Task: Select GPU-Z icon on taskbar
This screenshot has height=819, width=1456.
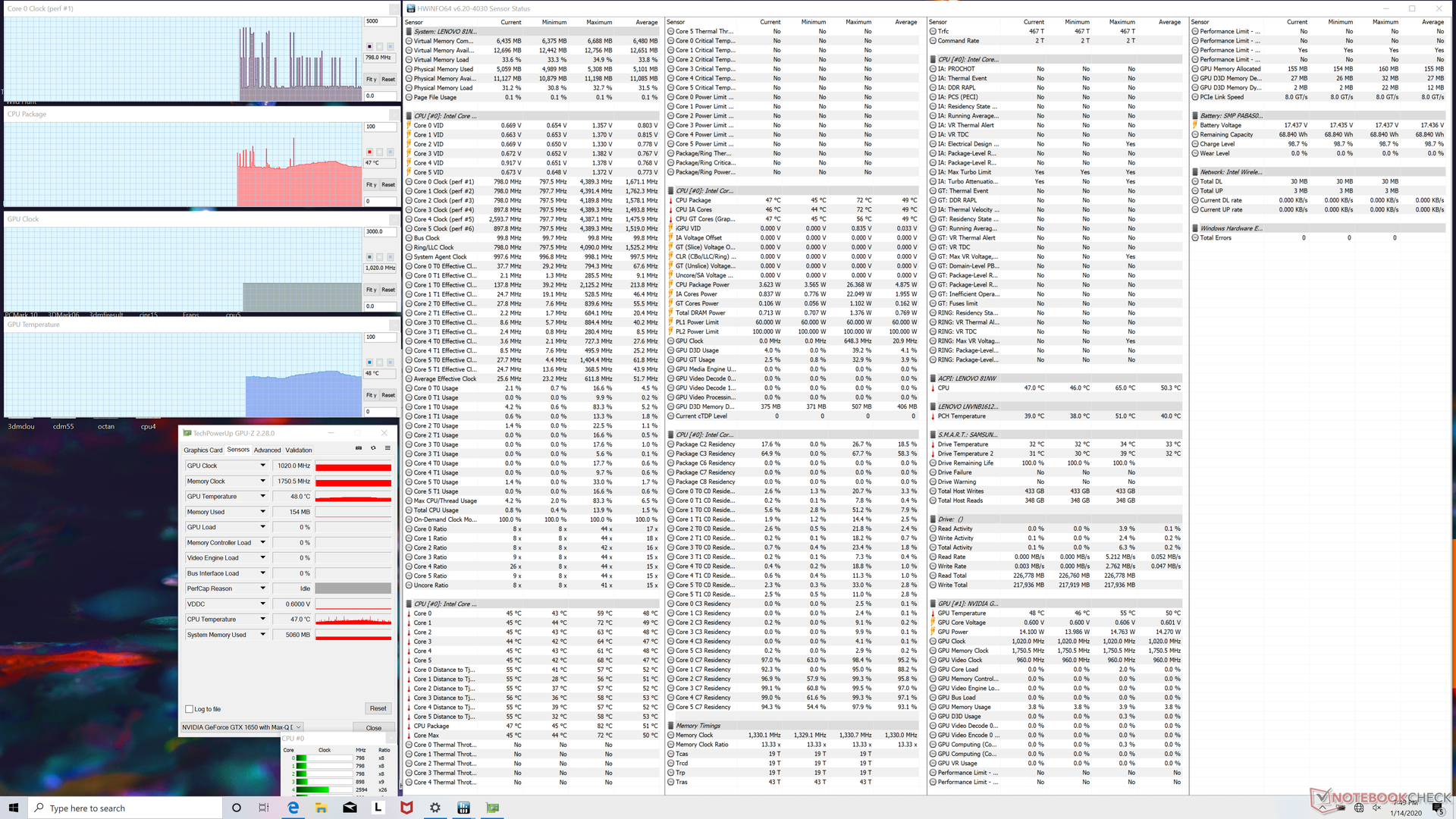Action: 492,808
